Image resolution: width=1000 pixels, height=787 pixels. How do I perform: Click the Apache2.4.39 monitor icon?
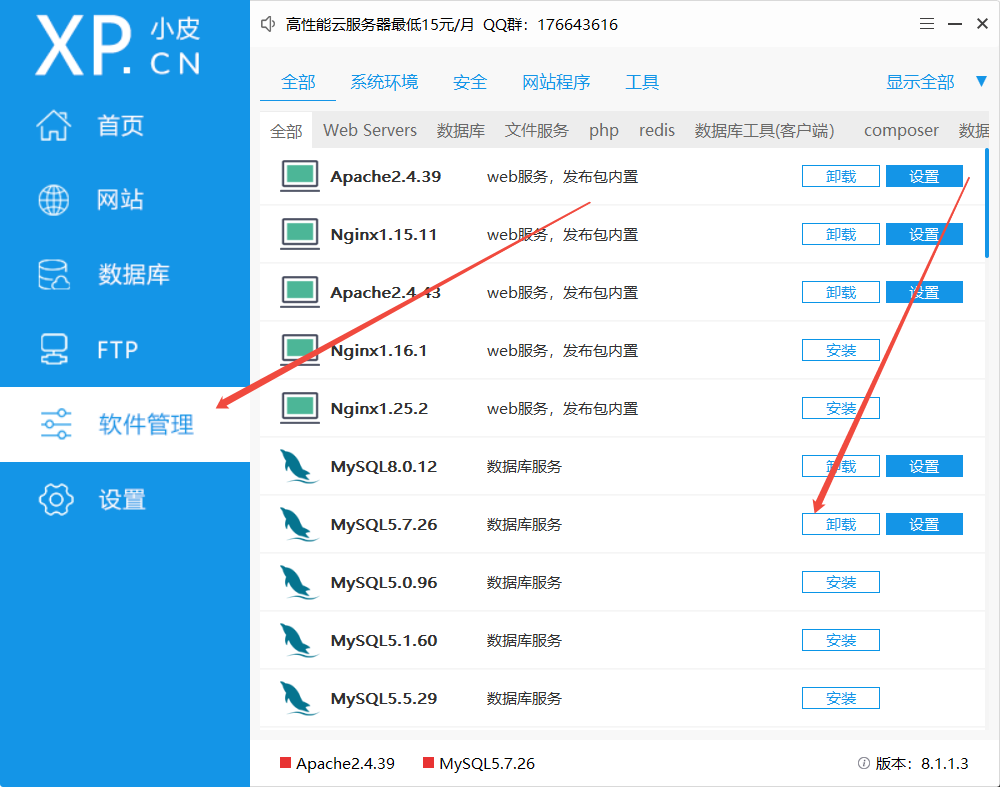(299, 176)
